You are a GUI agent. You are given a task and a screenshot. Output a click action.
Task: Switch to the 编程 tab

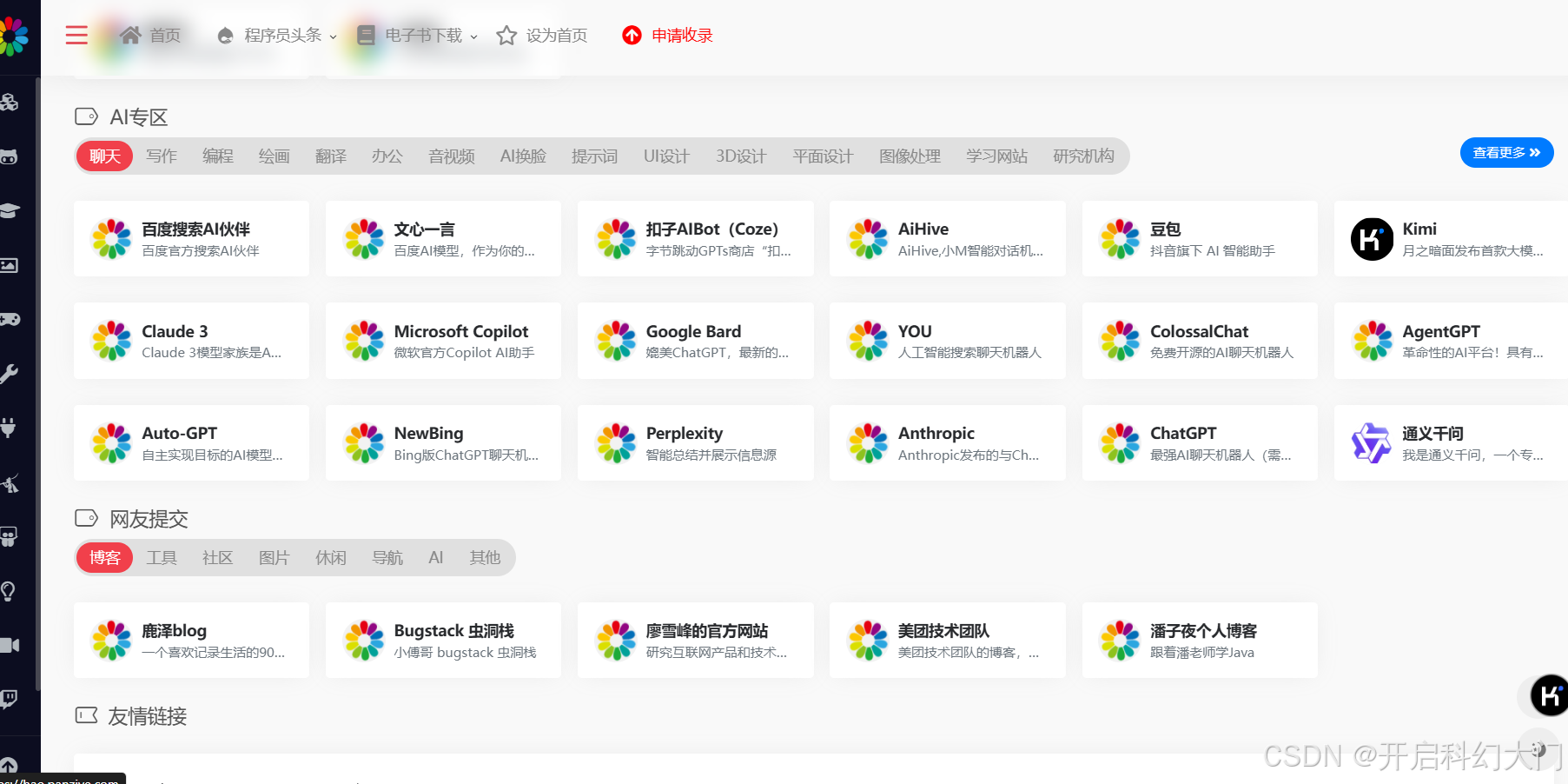[218, 156]
